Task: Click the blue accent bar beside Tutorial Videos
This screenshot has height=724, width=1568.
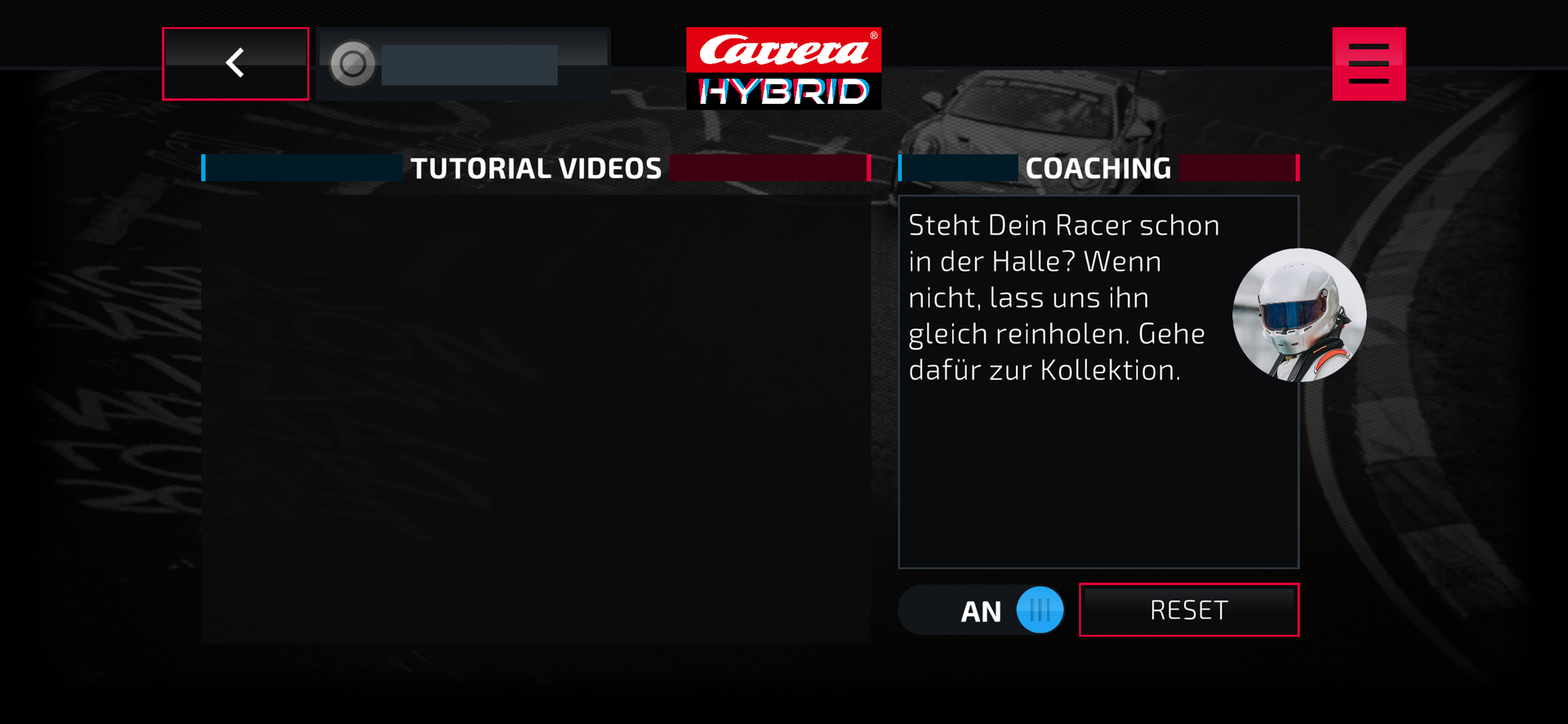Action: (x=203, y=168)
